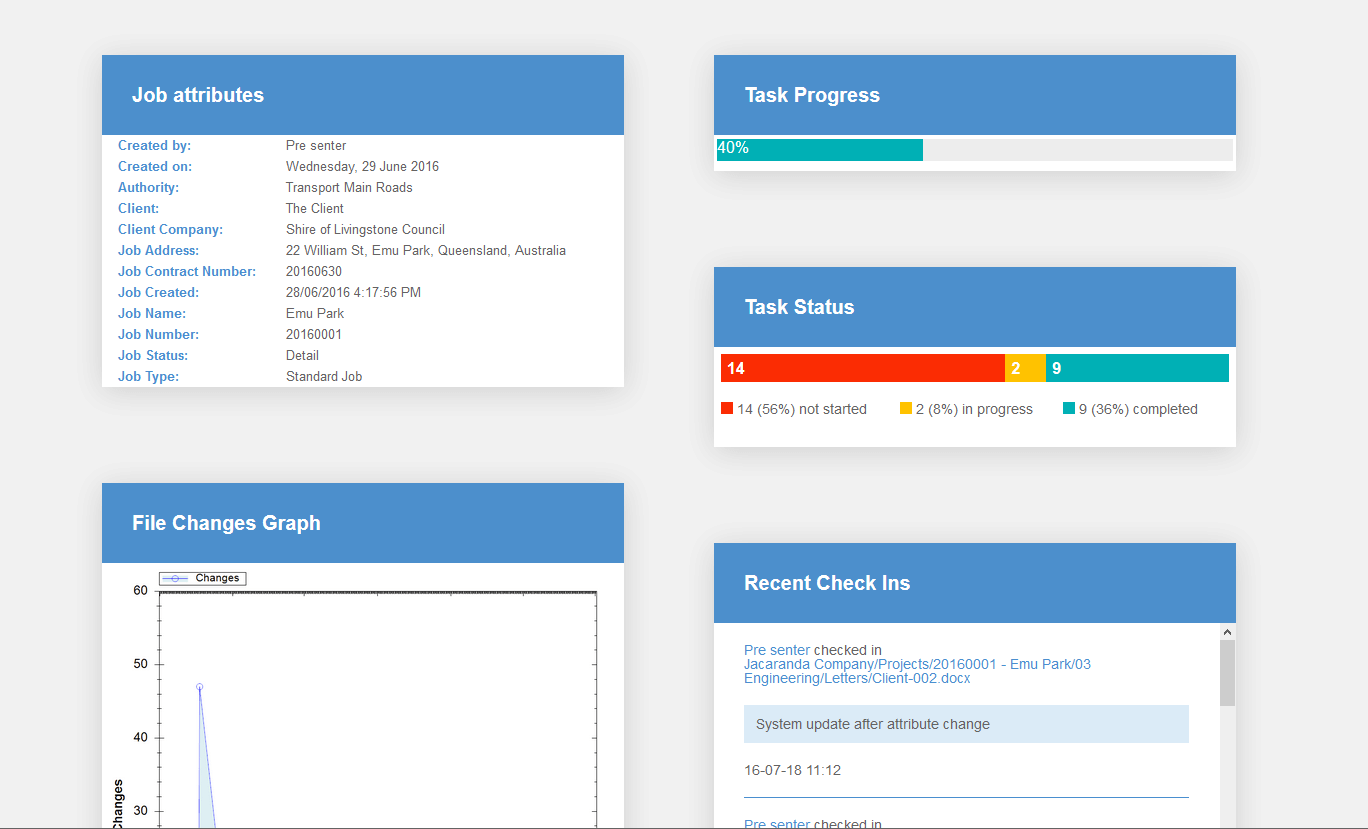1368x829 pixels.
Task: Select the File Changes Graph header
Action: click(363, 523)
